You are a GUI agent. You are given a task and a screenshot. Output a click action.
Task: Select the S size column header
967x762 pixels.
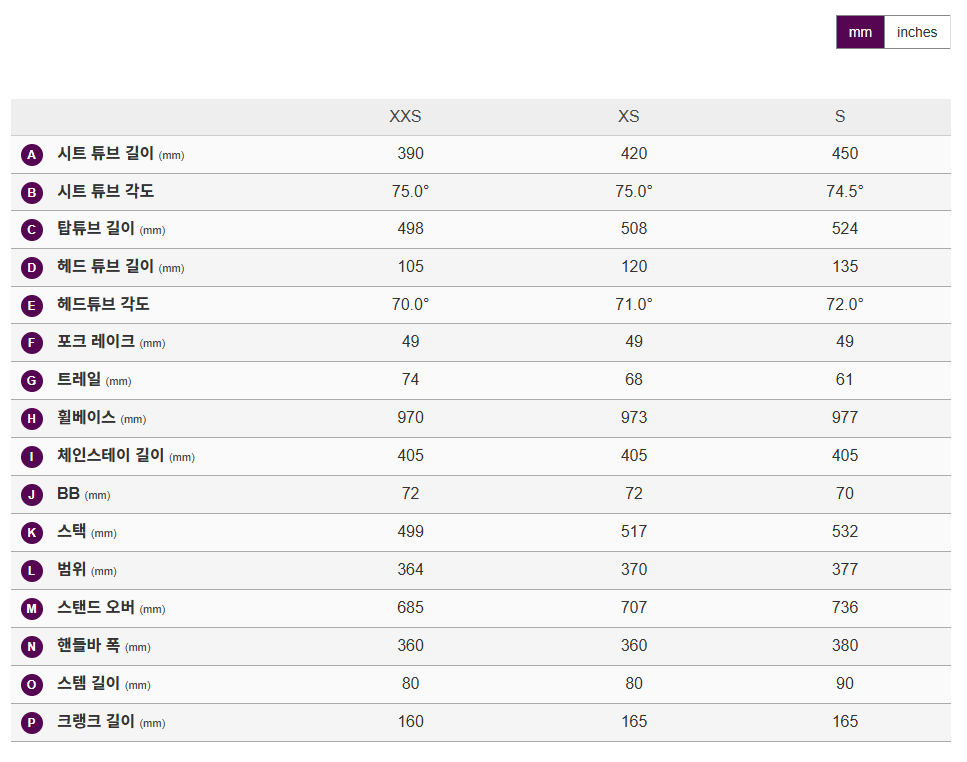pyautogui.click(x=840, y=117)
